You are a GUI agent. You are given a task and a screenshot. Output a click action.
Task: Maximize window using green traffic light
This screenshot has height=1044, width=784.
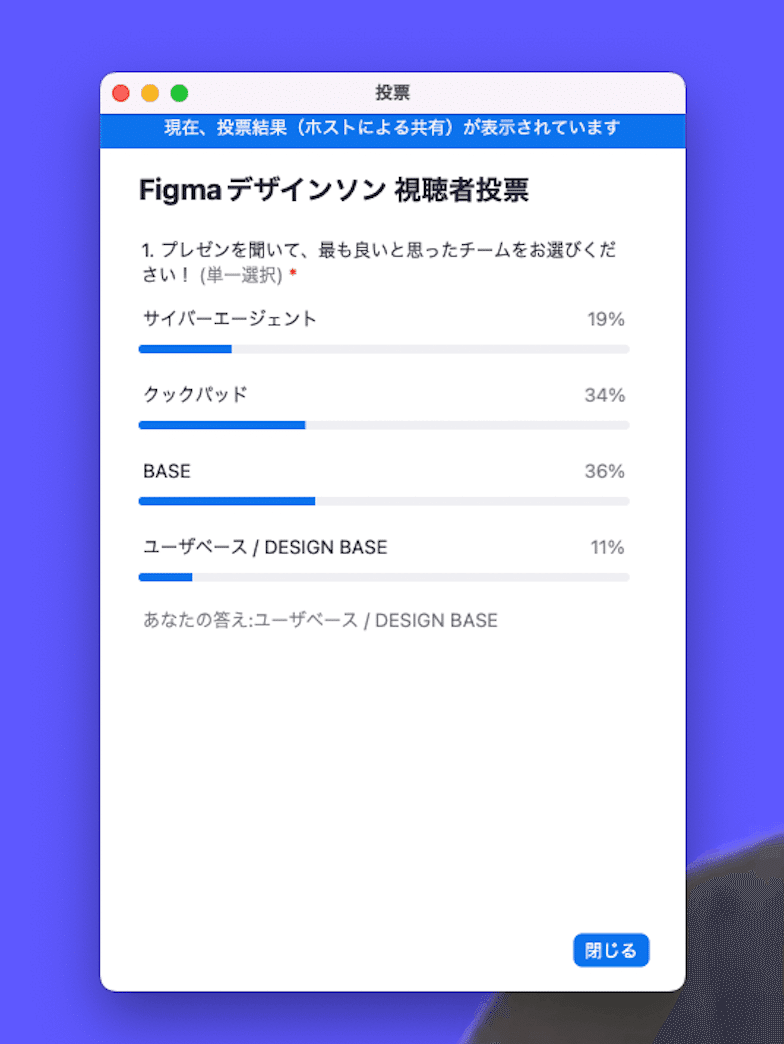point(180,93)
